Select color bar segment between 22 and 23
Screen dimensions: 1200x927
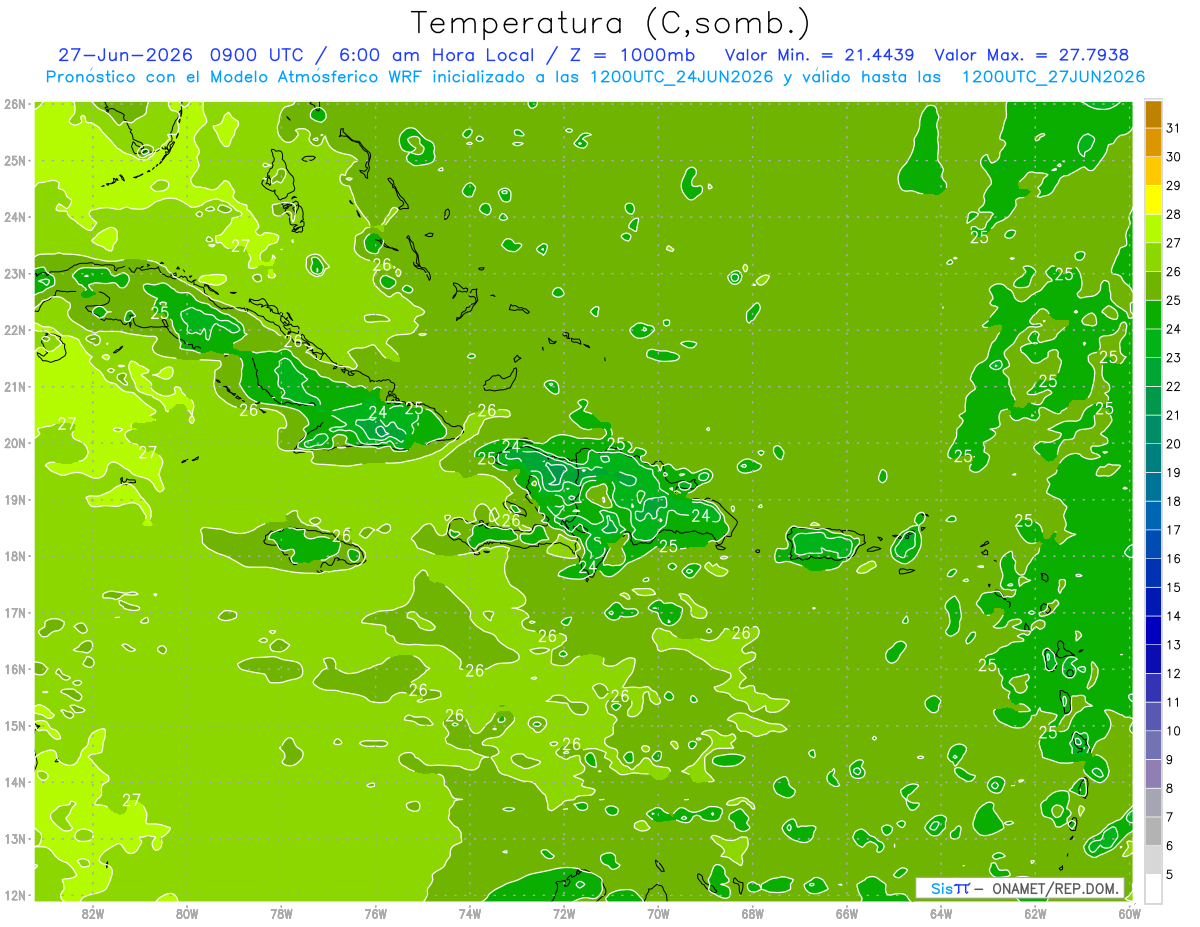point(1153,372)
